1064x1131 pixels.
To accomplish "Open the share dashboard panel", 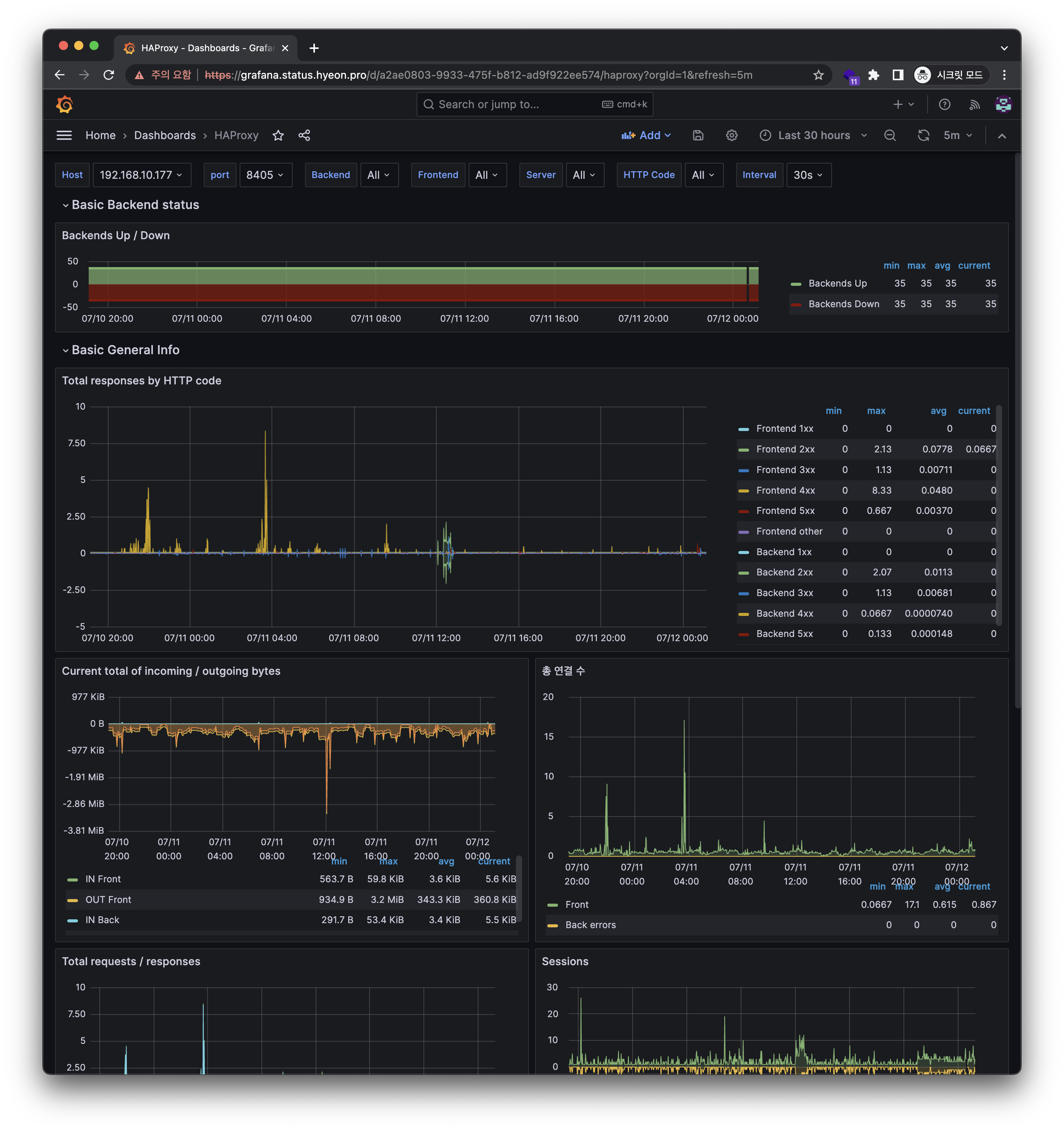I will 304,135.
